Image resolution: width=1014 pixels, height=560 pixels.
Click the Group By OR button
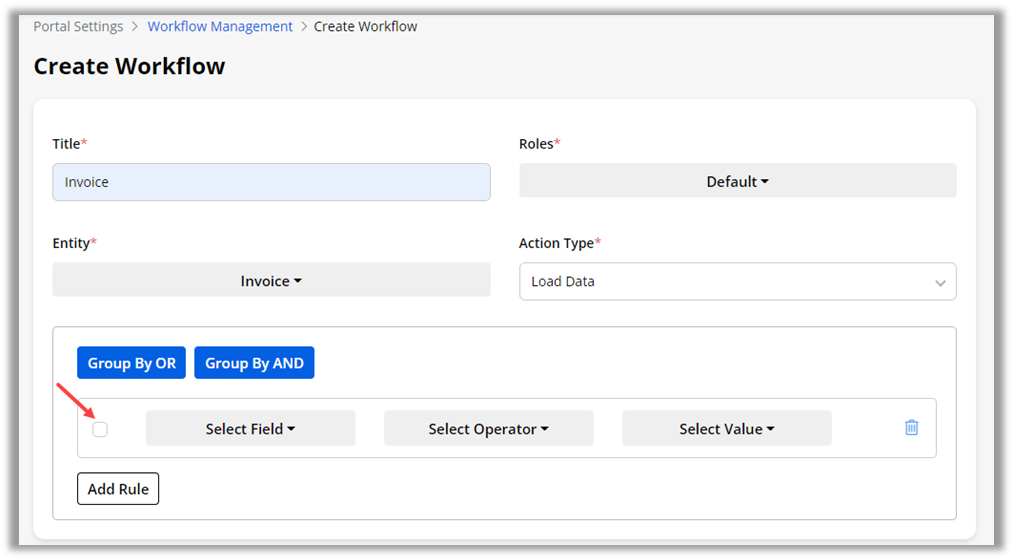click(x=131, y=363)
